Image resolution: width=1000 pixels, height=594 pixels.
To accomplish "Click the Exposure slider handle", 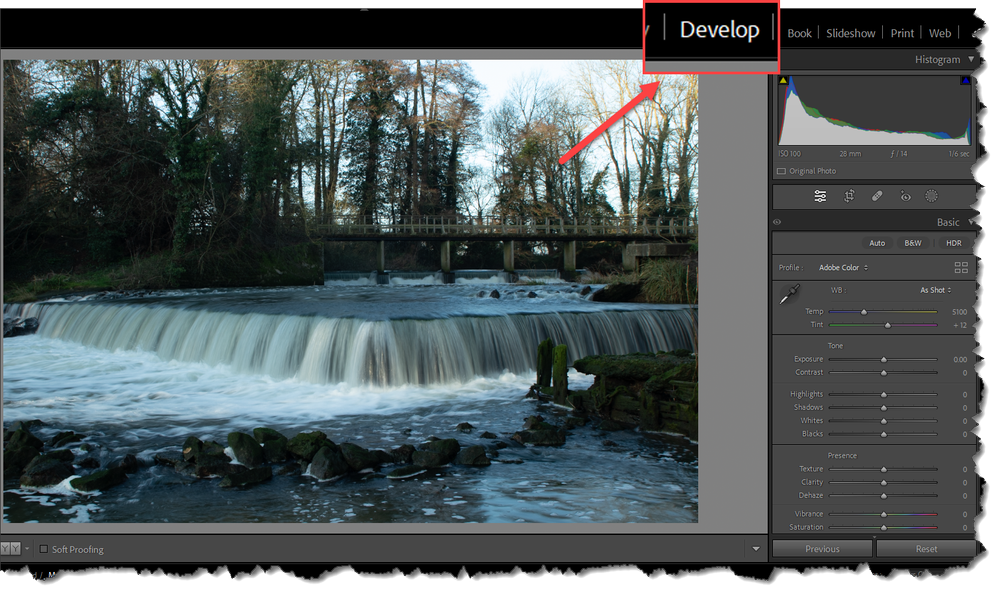I will click(884, 360).
